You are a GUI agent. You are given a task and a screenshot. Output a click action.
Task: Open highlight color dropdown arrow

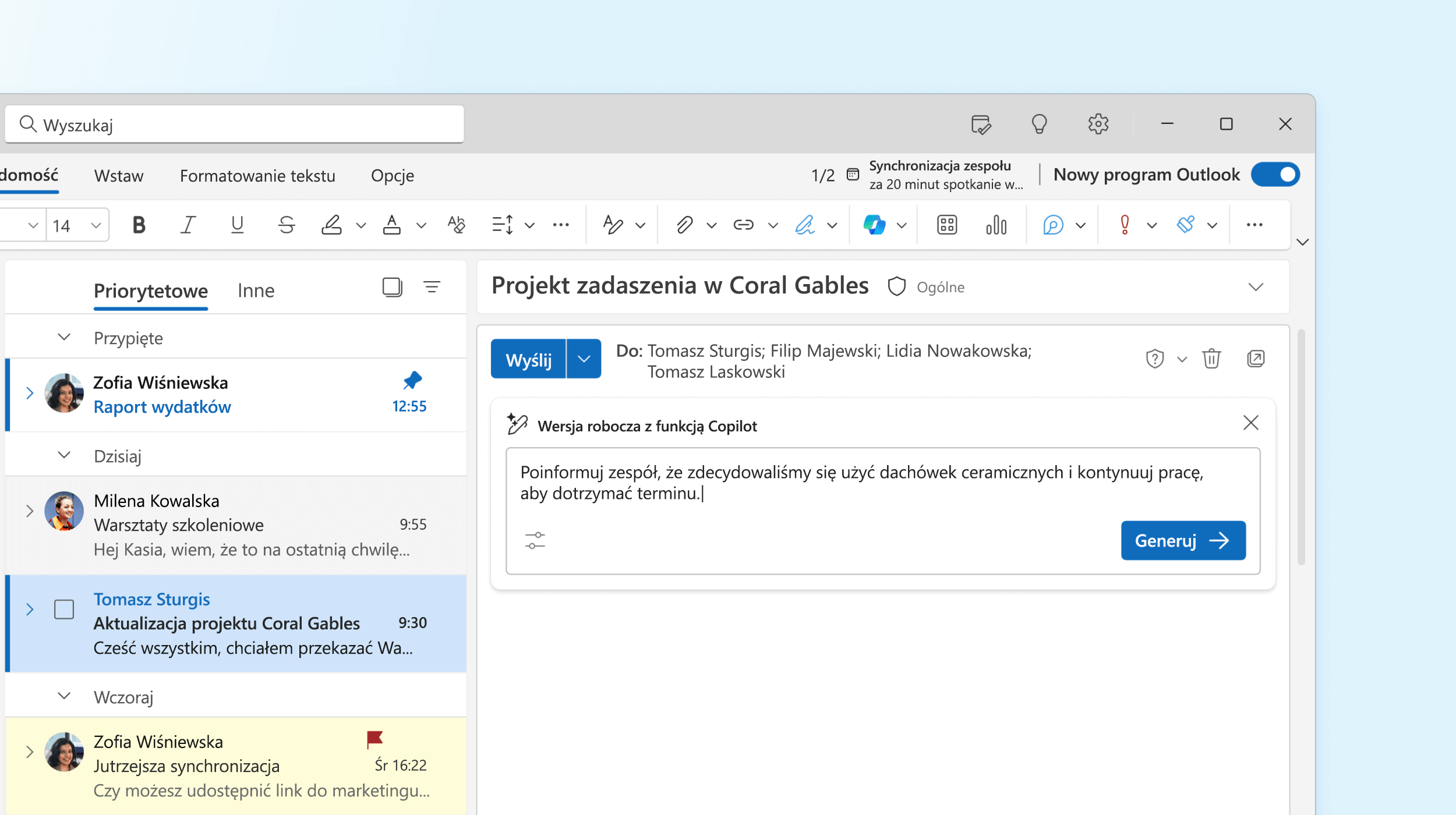pos(361,225)
